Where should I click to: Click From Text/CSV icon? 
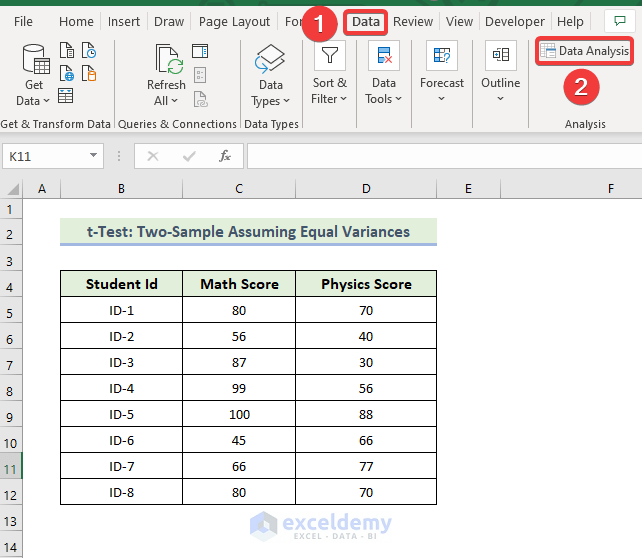(67, 50)
